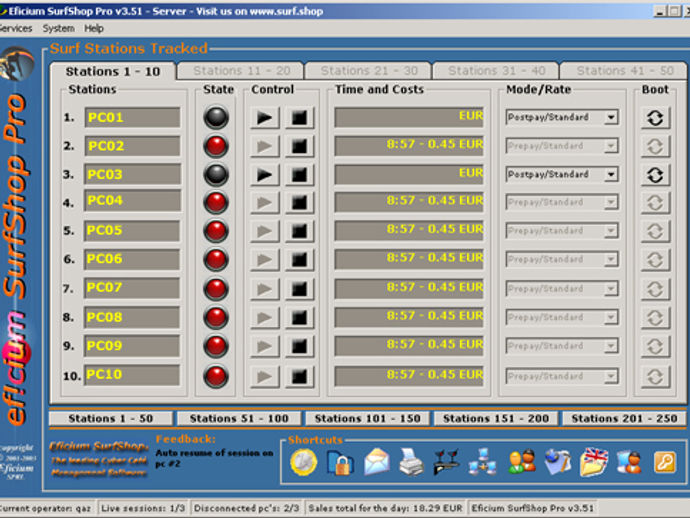The image size is (690, 518).
Task: Open the Mode/Rate dropdown for PC03
Action: click(x=562, y=174)
